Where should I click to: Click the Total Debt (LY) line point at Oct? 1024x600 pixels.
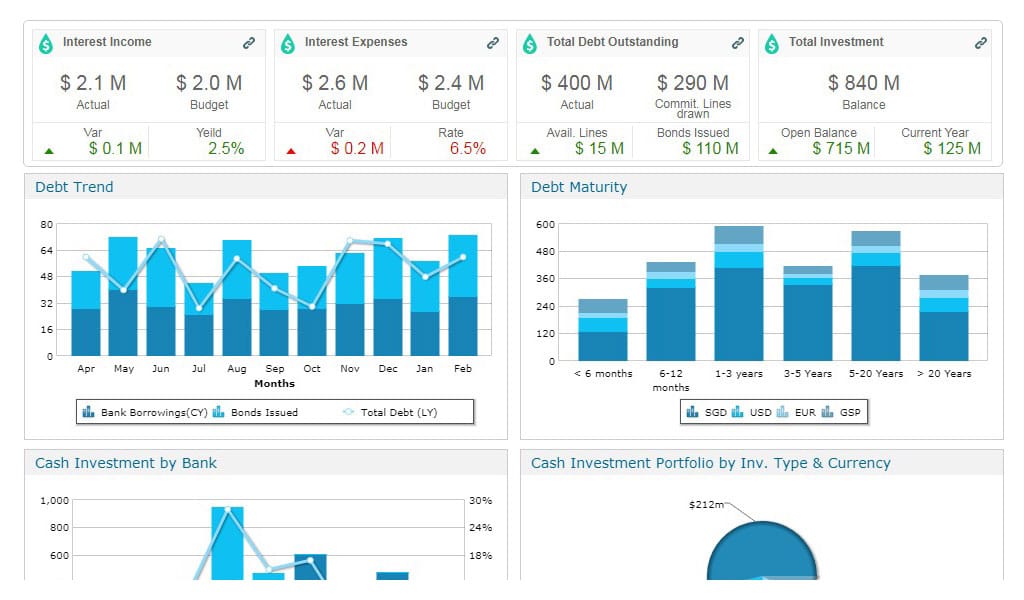[x=312, y=307]
